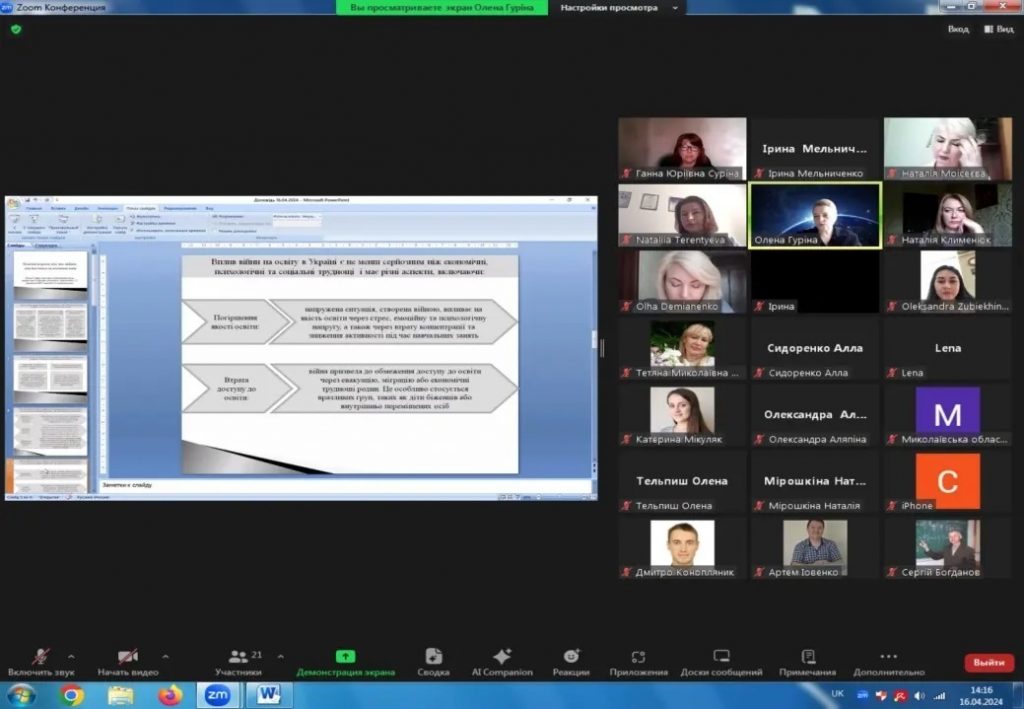Turn on camera with Начать видео
This screenshot has width=1024, height=709.
(x=127, y=657)
